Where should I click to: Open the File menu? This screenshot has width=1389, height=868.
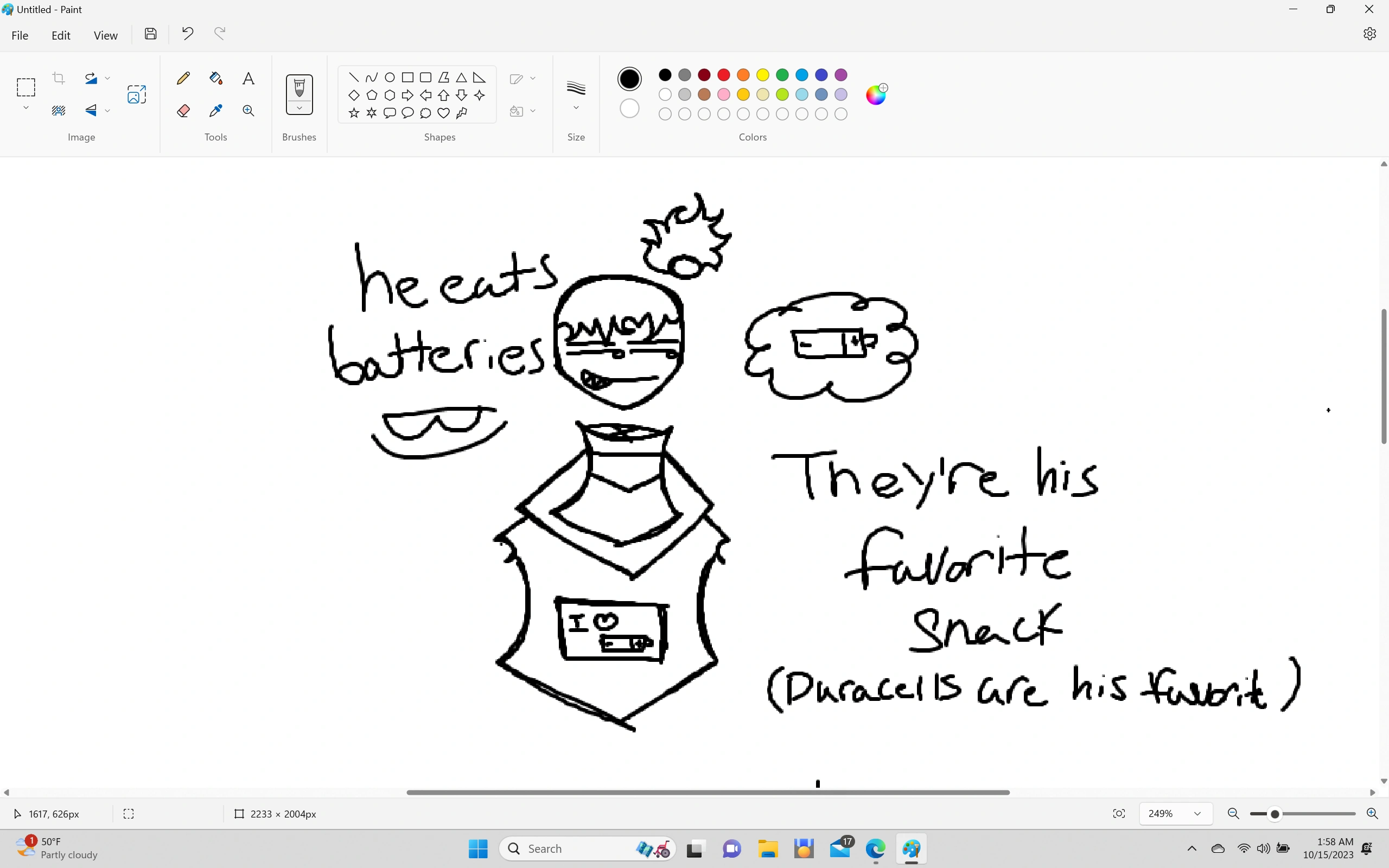(x=20, y=35)
